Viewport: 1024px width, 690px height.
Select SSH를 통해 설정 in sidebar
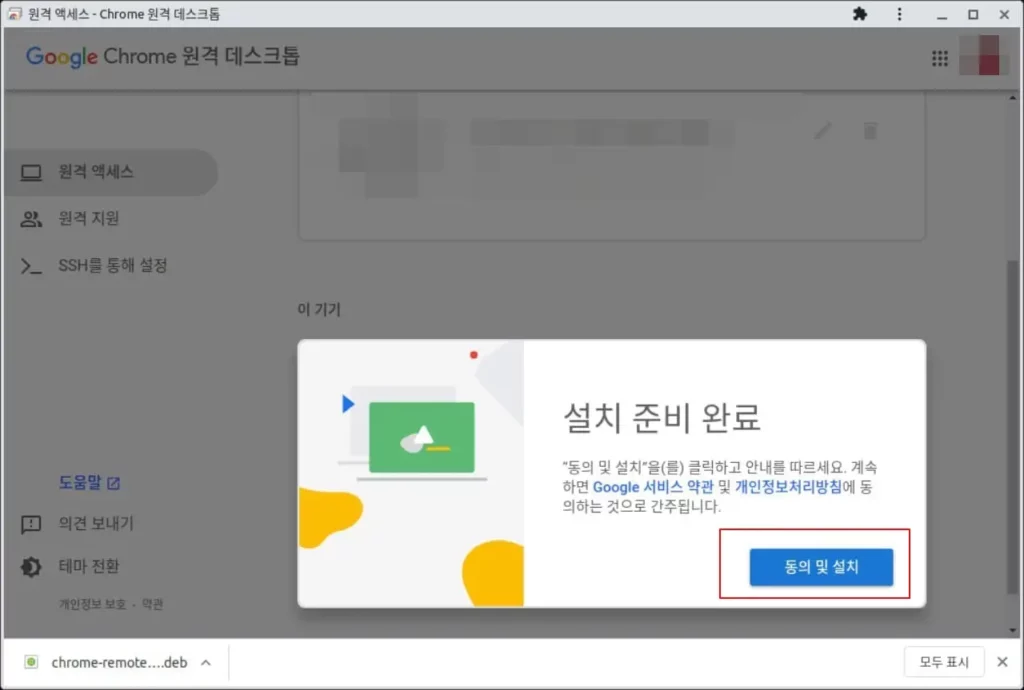[111, 266]
